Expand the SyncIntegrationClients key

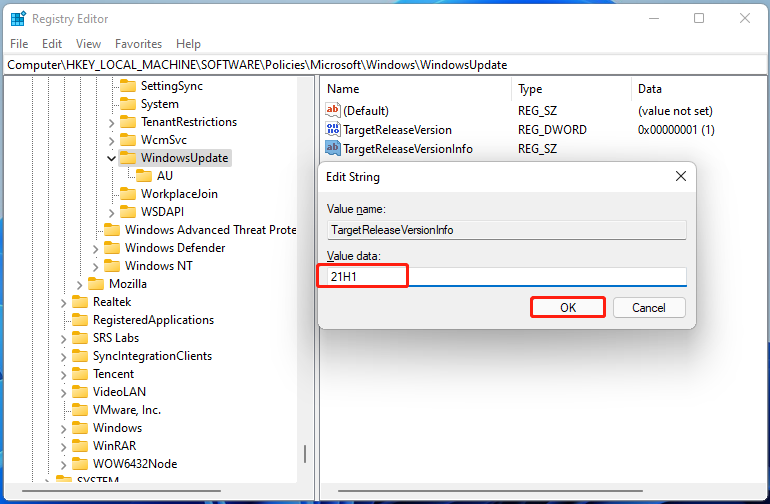(63, 357)
